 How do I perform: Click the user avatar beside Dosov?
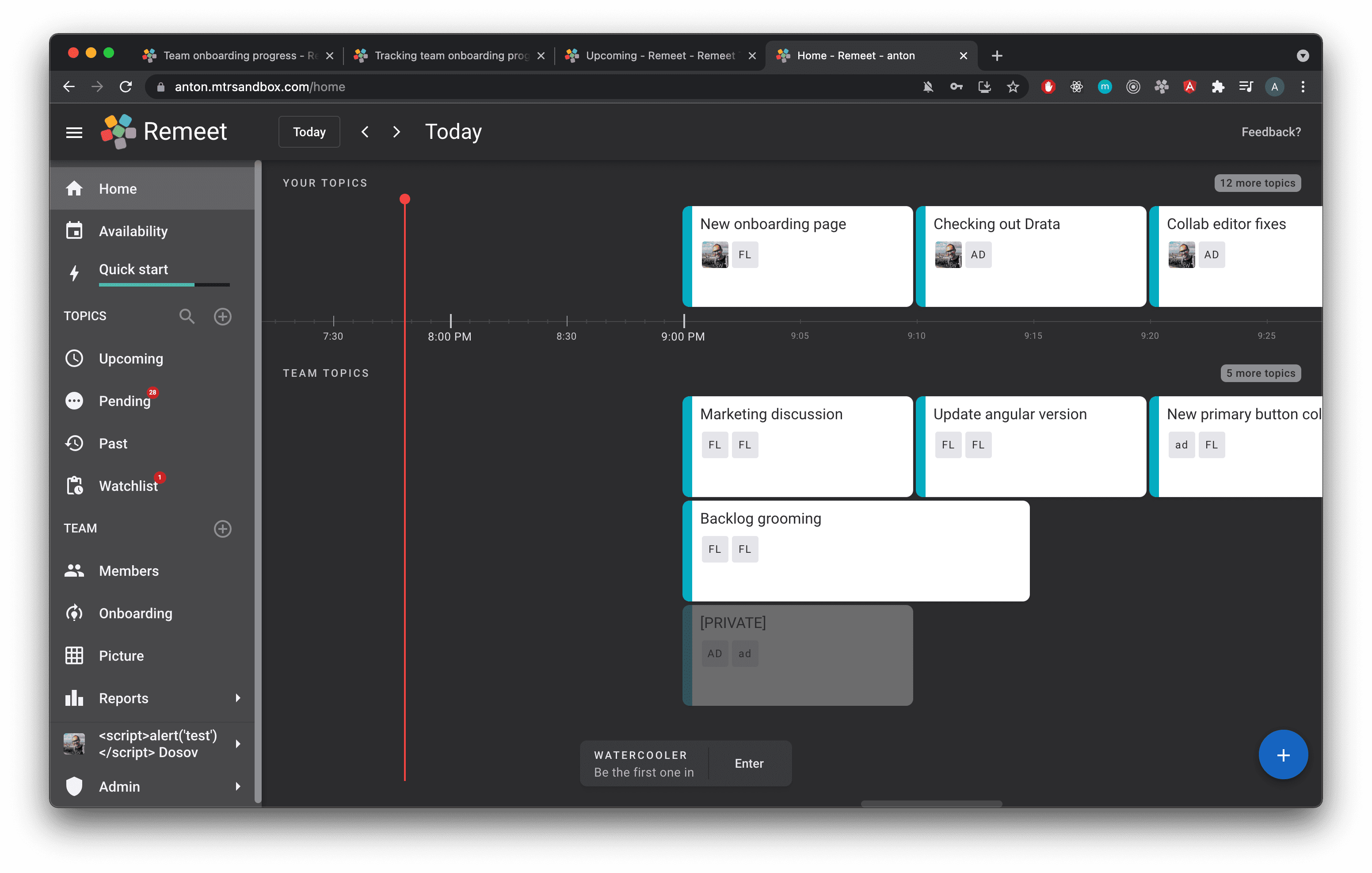74,743
